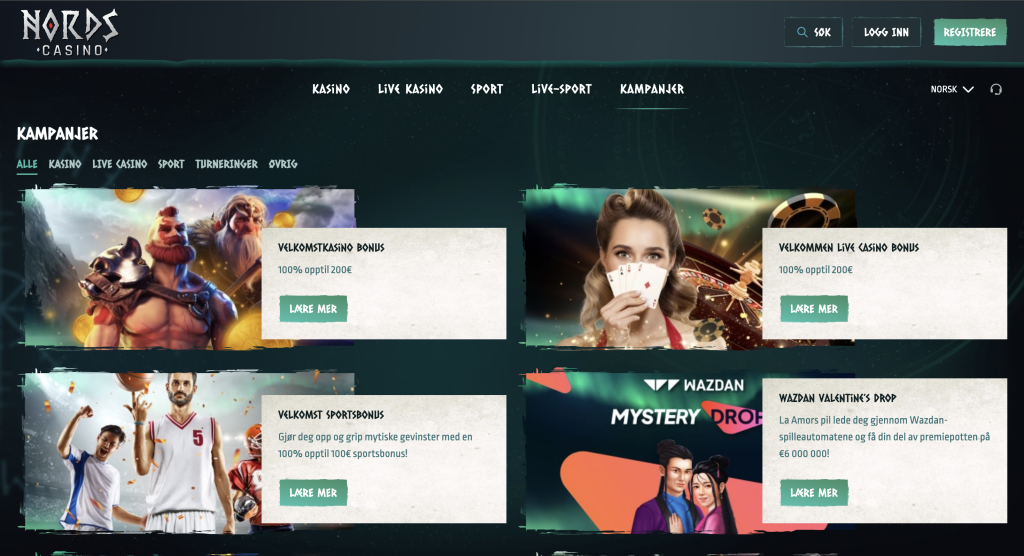The image size is (1024, 556).
Task: Select the Øvrig filter tab
Action: [x=283, y=164]
